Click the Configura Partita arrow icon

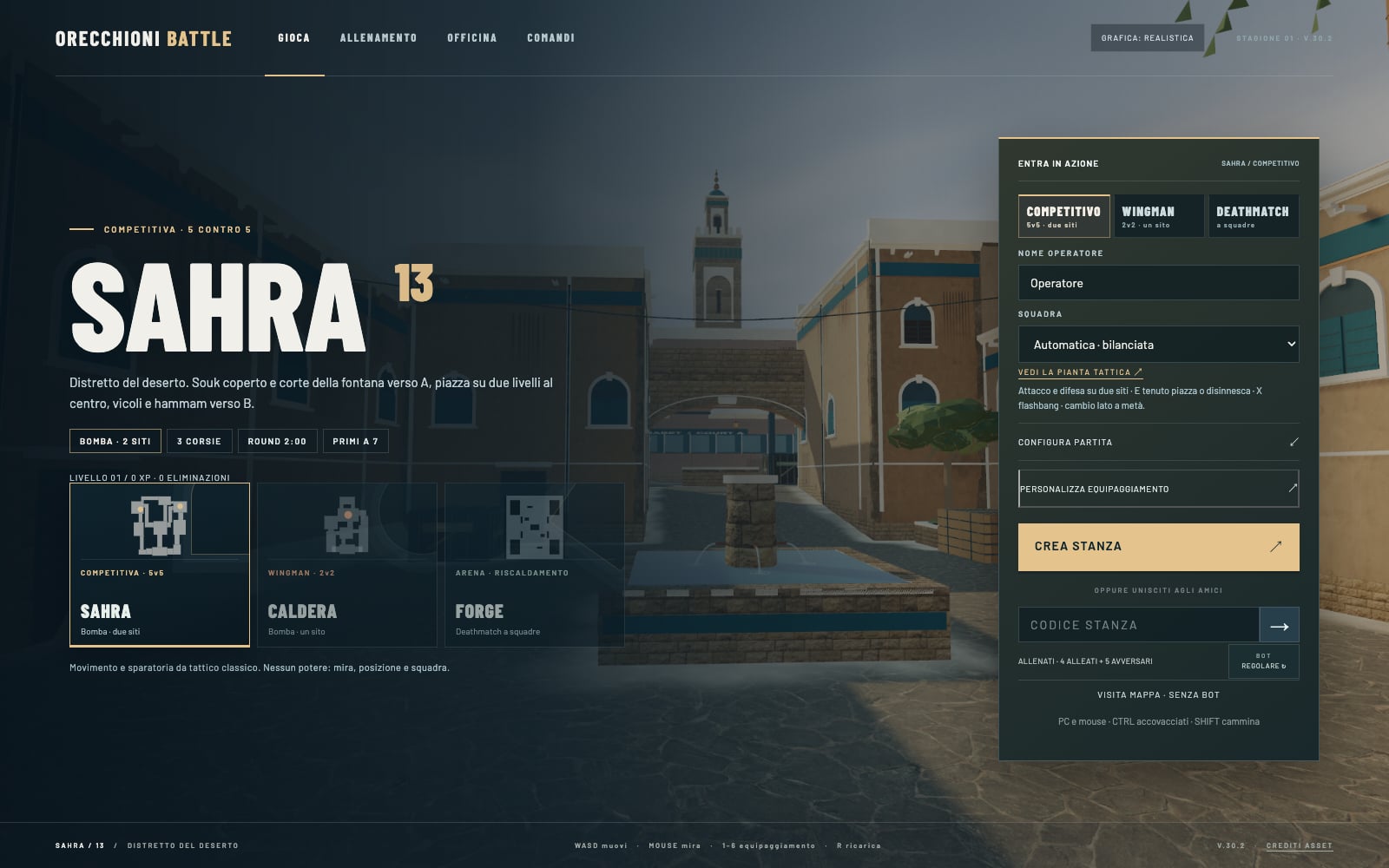click(1294, 442)
